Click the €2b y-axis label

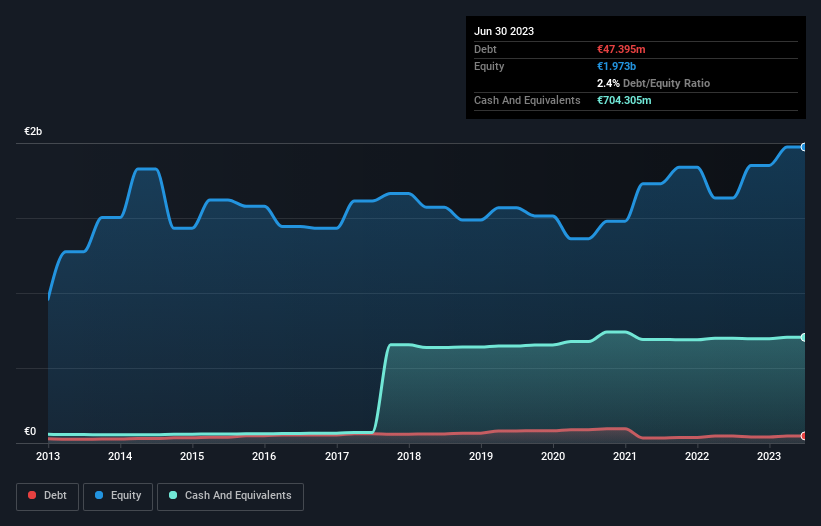tap(33, 131)
